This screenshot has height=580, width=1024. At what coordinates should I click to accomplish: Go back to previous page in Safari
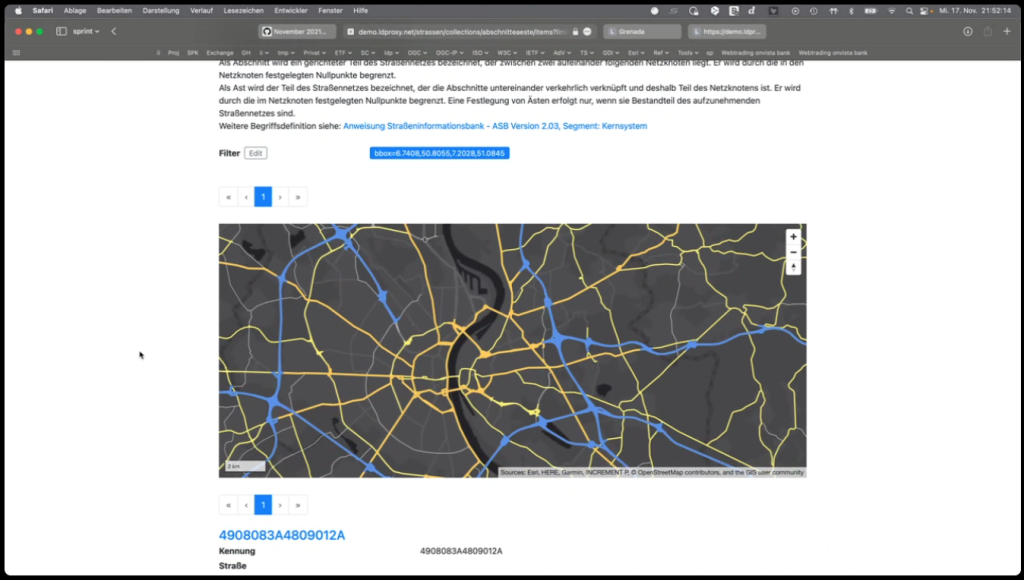114,31
